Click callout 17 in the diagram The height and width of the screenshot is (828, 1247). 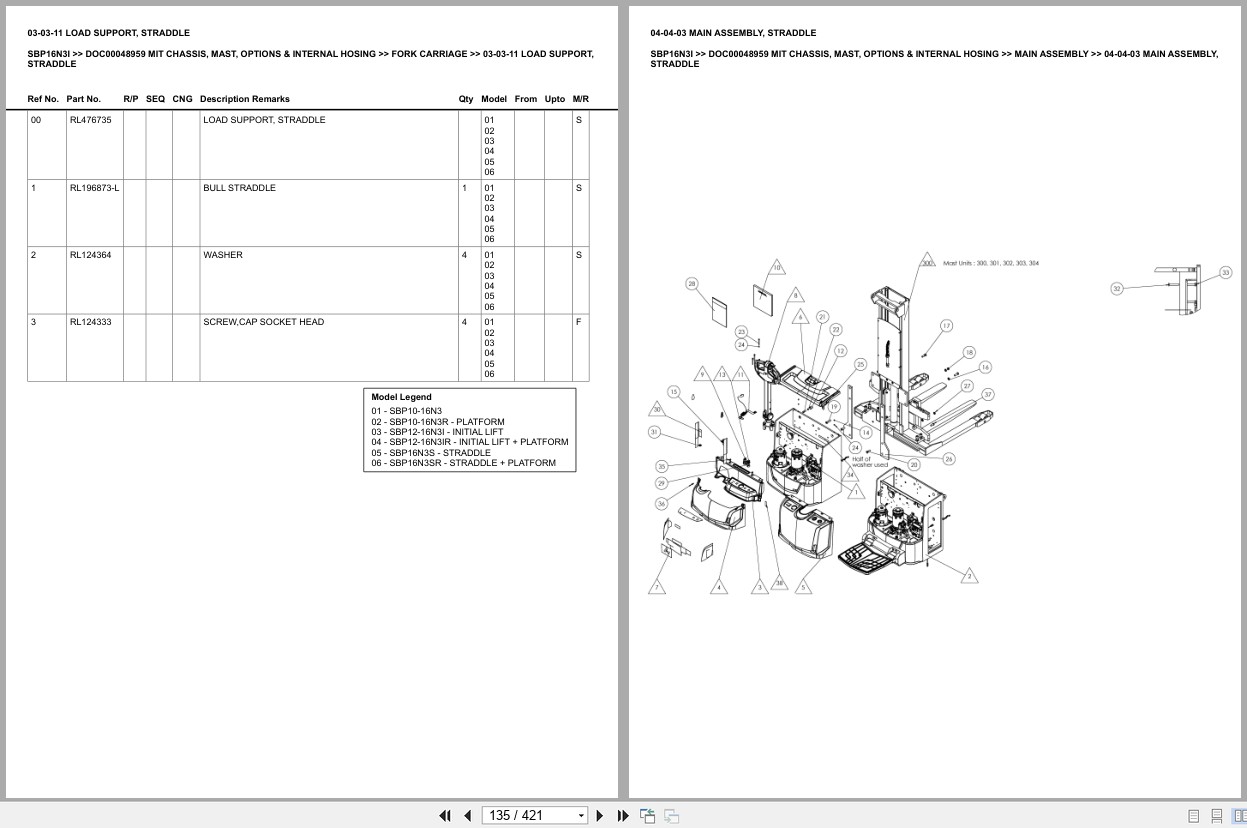(x=946, y=326)
